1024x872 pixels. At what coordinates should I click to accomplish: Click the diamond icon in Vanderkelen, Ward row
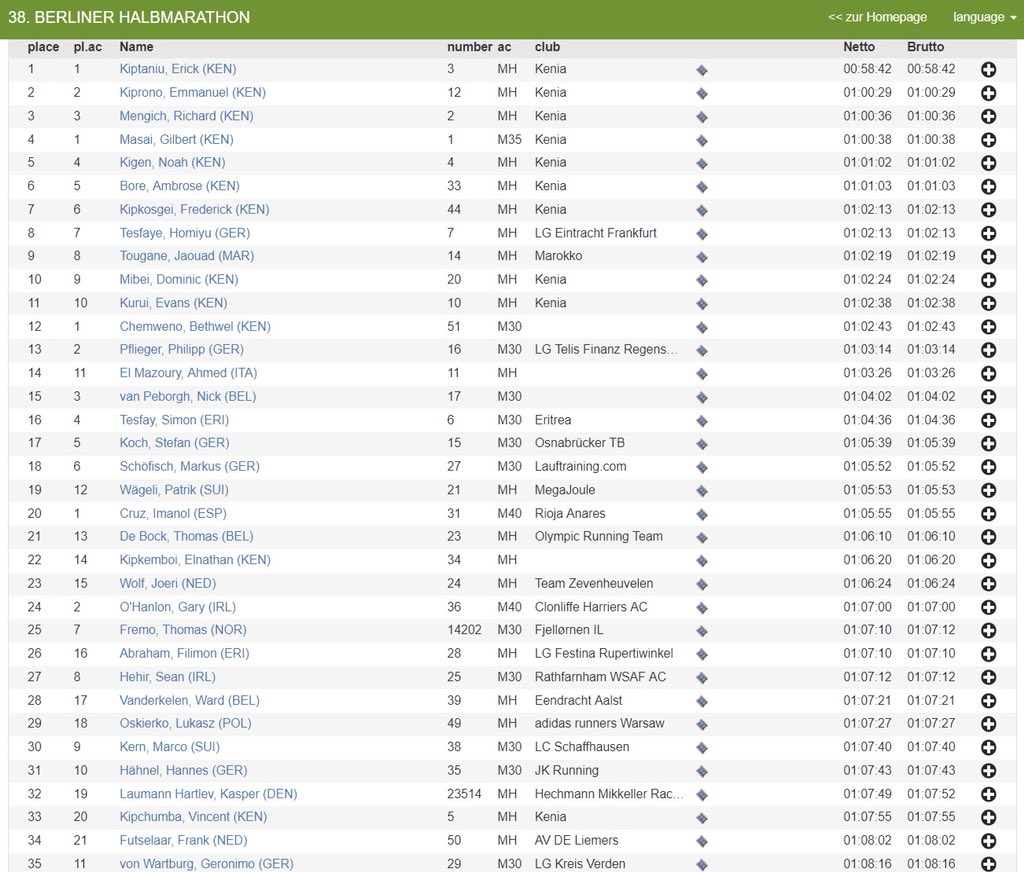click(x=702, y=702)
